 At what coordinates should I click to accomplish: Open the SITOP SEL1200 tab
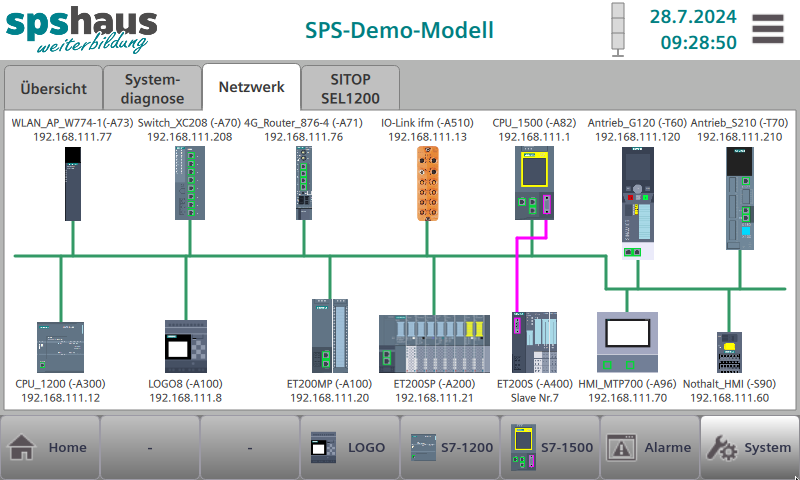pyautogui.click(x=351, y=88)
